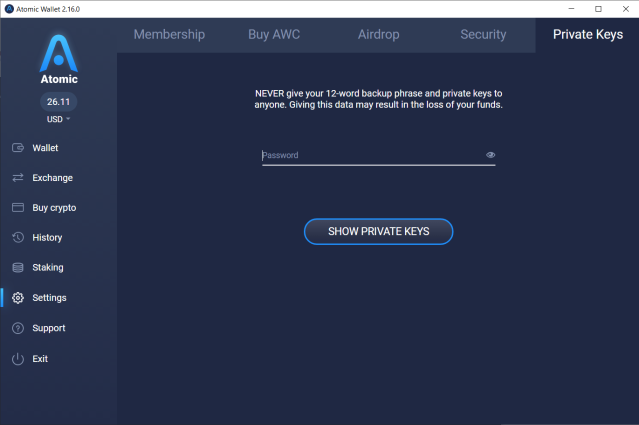
Task: Switch to the Membership tab
Action: 169,35
